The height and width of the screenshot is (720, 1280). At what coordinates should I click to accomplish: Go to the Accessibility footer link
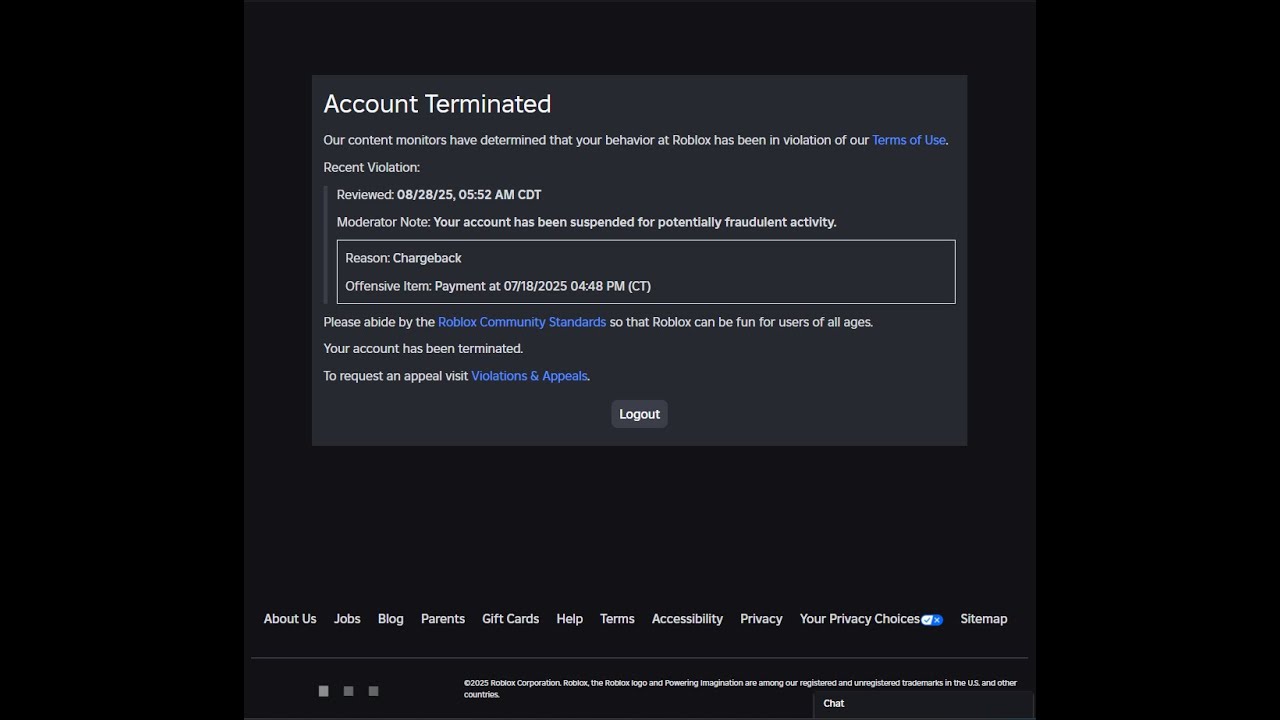click(687, 619)
